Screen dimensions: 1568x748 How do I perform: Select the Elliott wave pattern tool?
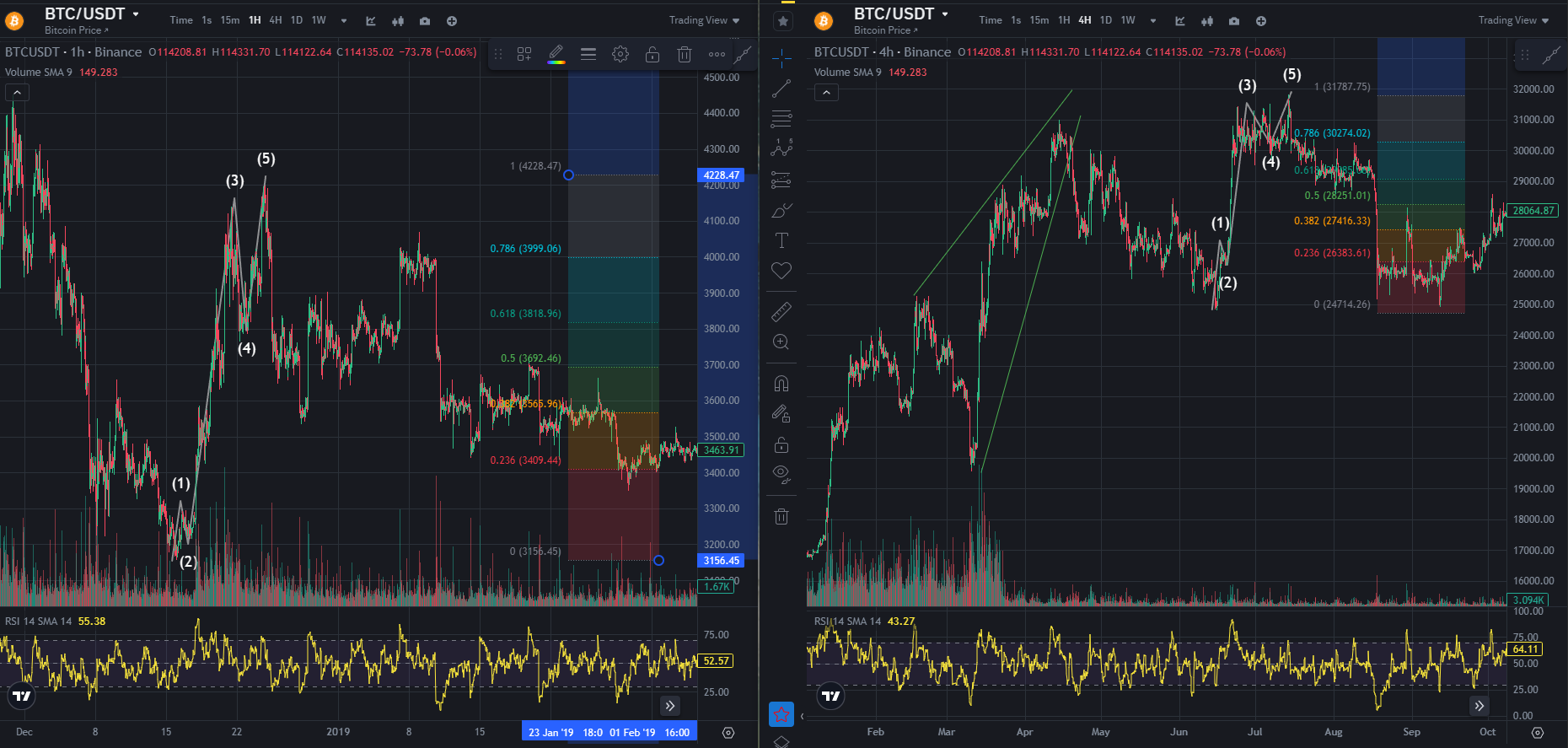[781, 148]
